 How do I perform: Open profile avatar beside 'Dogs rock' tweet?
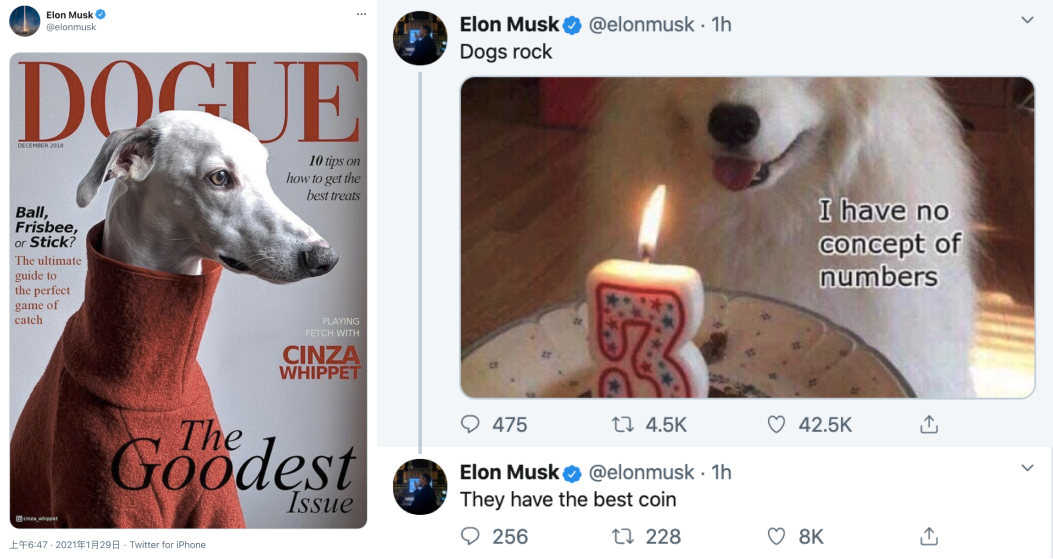(x=420, y=38)
